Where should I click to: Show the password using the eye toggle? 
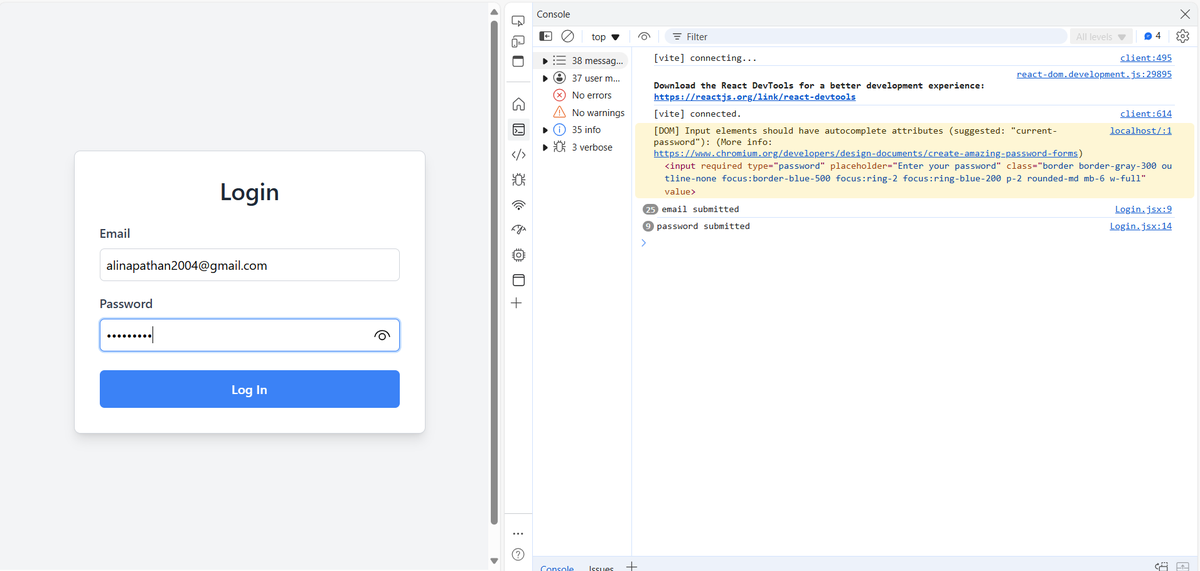point(381,336)
